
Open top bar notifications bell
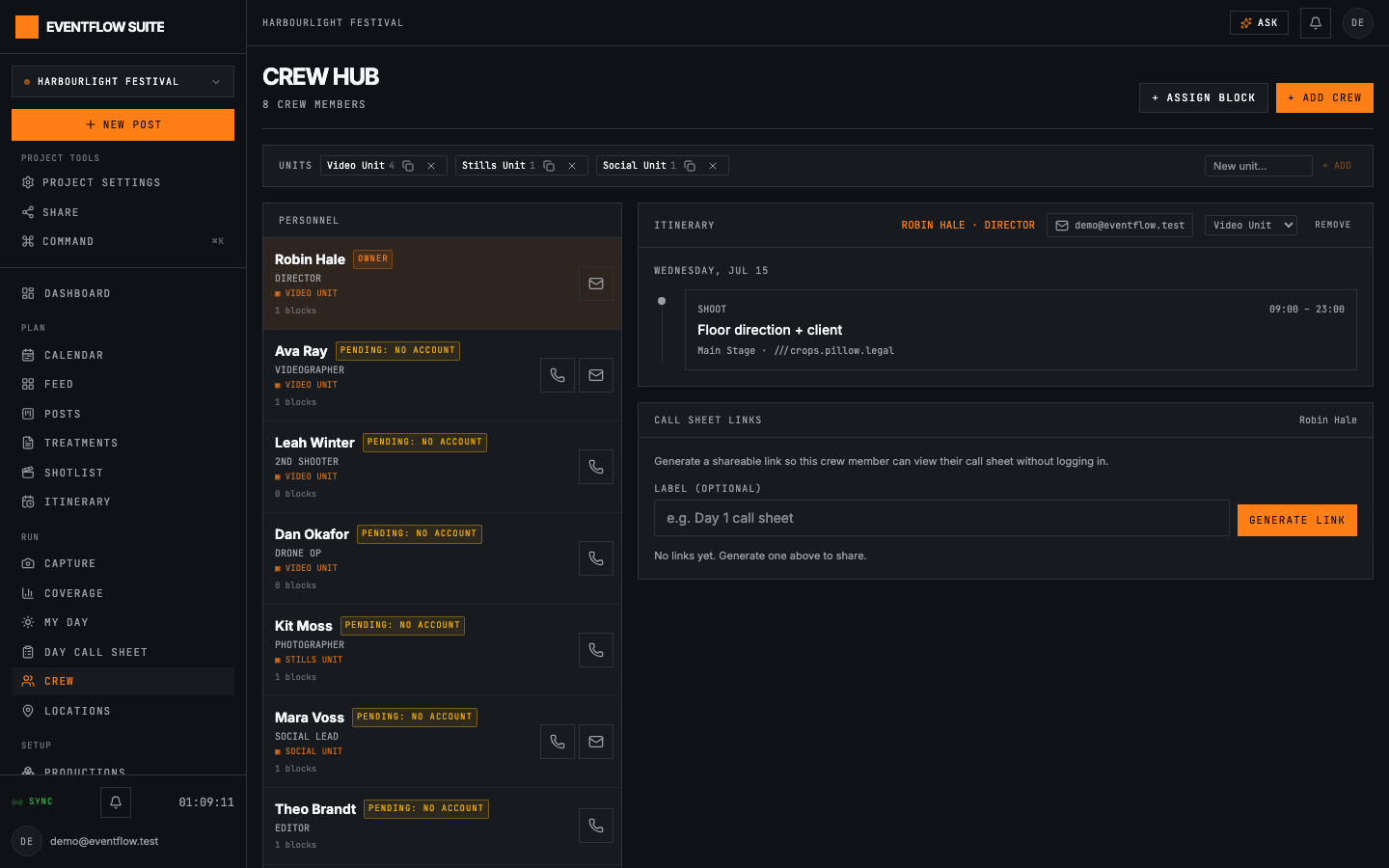point(1316,22)
